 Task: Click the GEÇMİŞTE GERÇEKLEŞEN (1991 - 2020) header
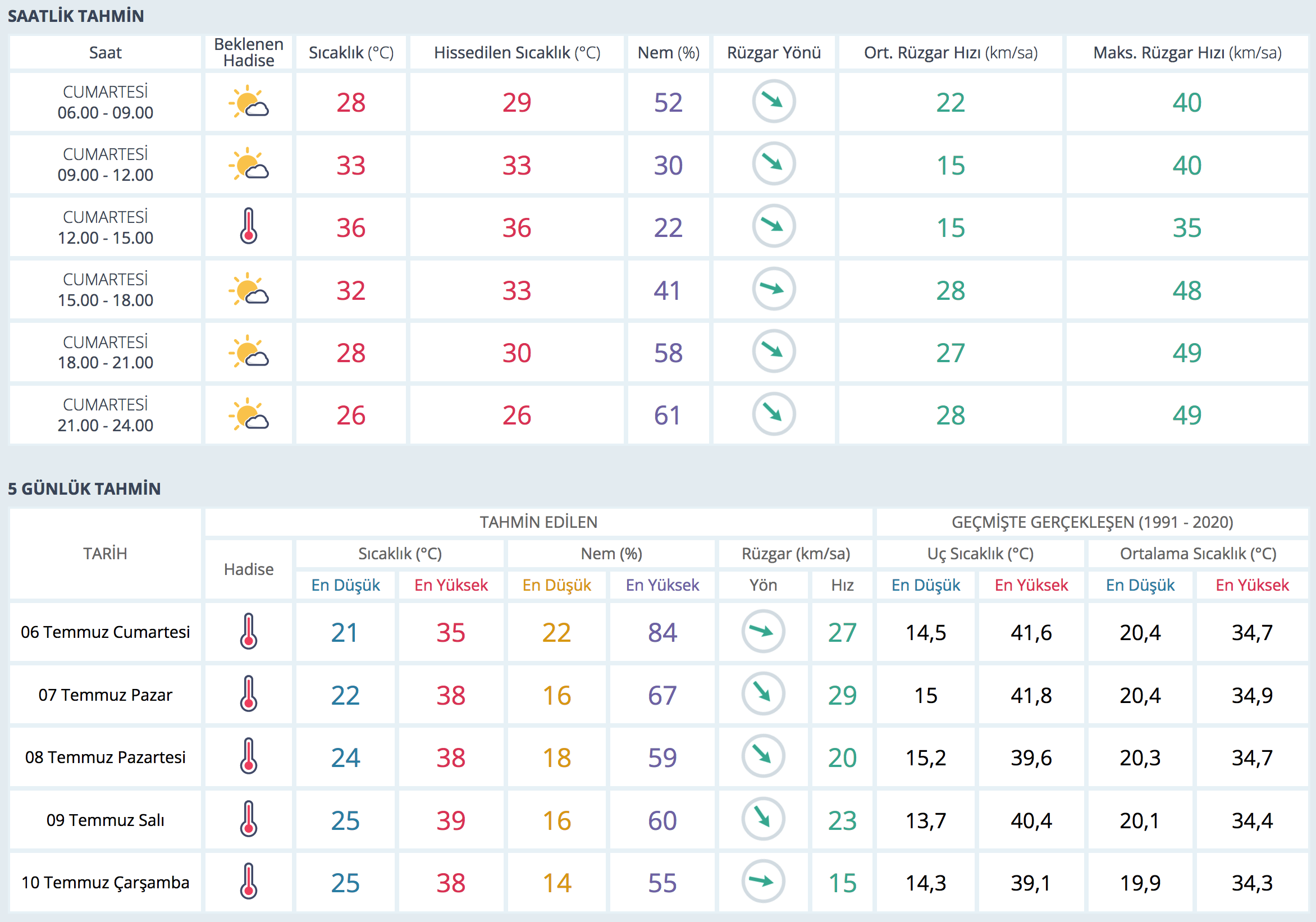[x=1092, y=522]
